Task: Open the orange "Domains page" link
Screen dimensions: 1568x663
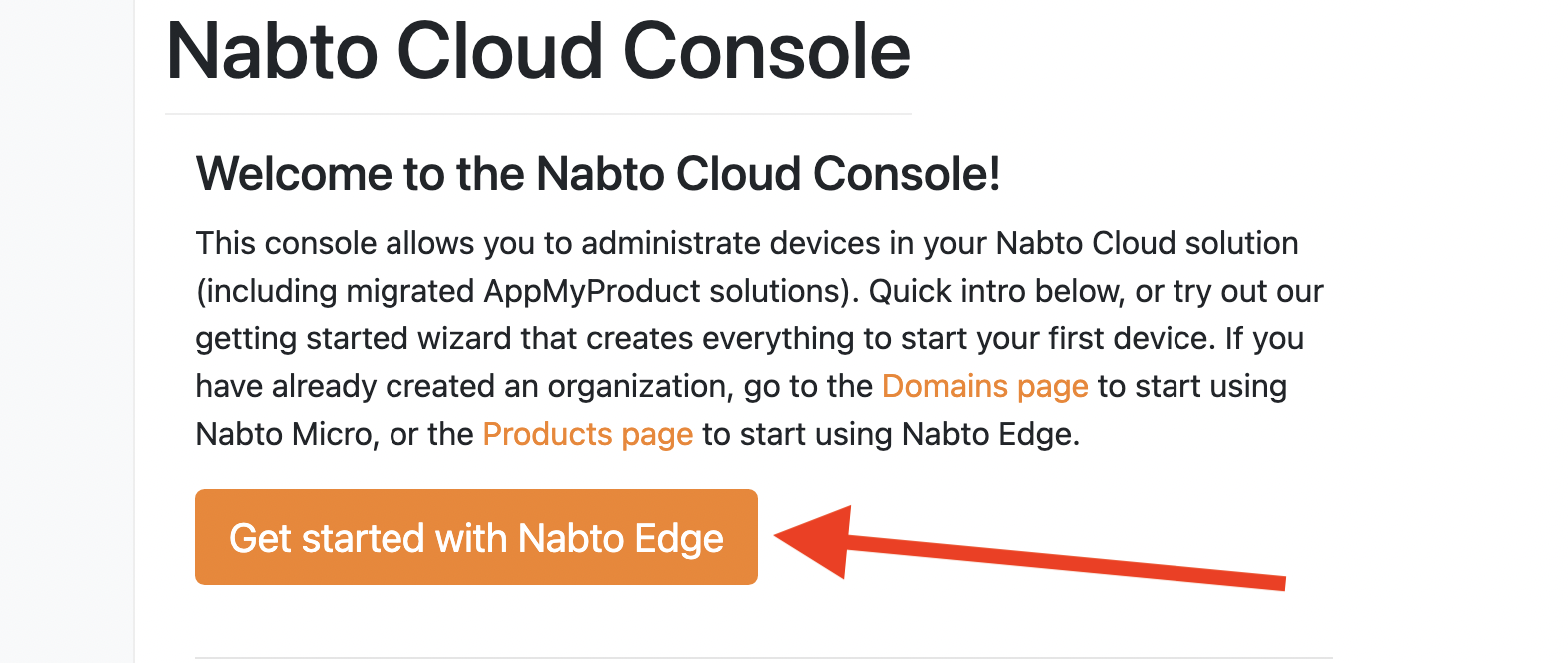Action: 985,386
